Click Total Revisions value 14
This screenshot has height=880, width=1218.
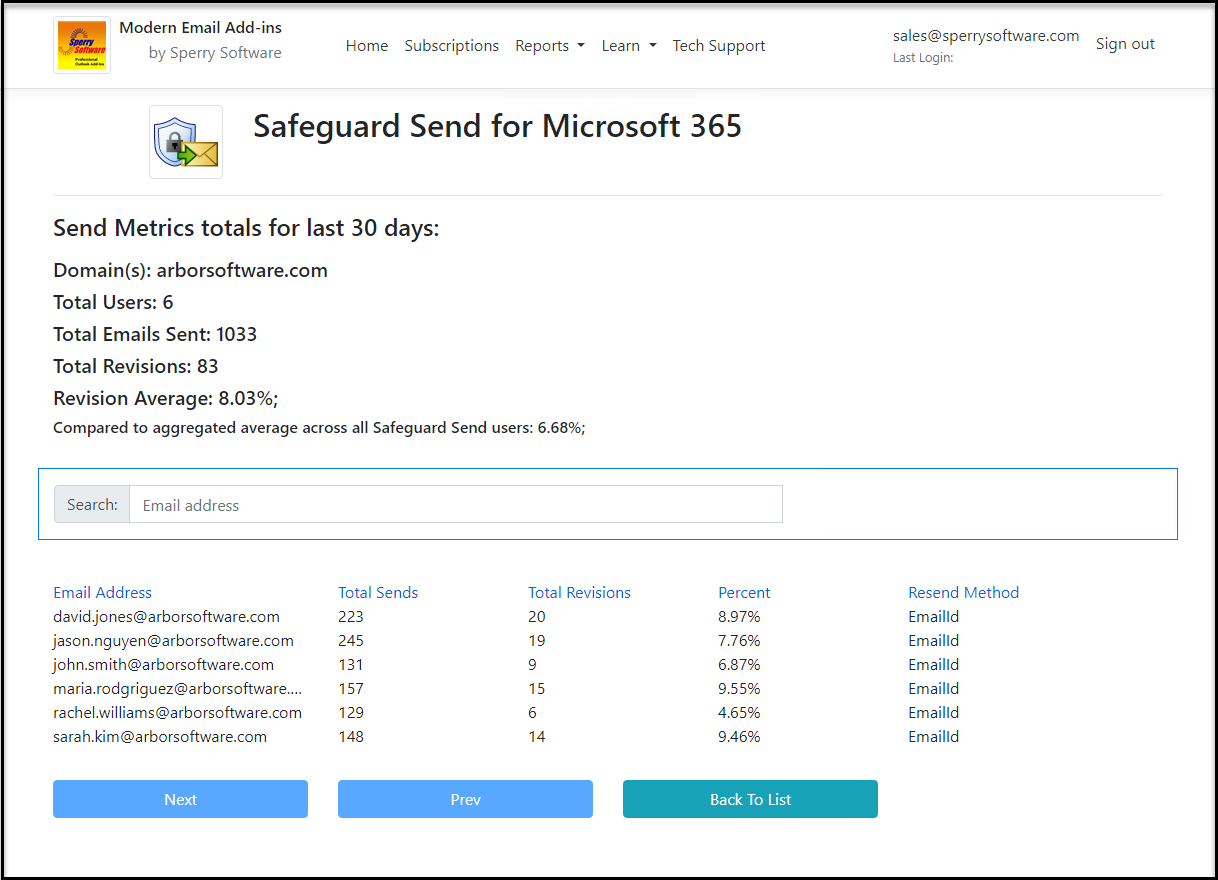coord(537,736)
